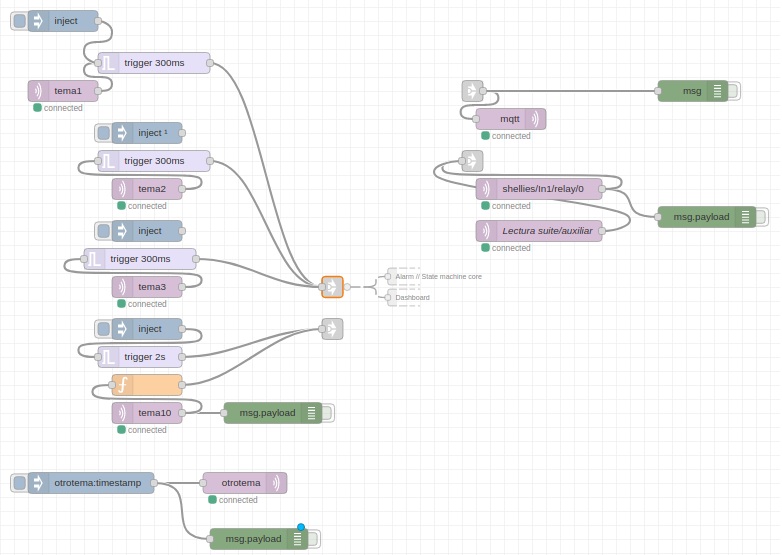Select the link in node wired to the msg debug

tap(472, 91)
